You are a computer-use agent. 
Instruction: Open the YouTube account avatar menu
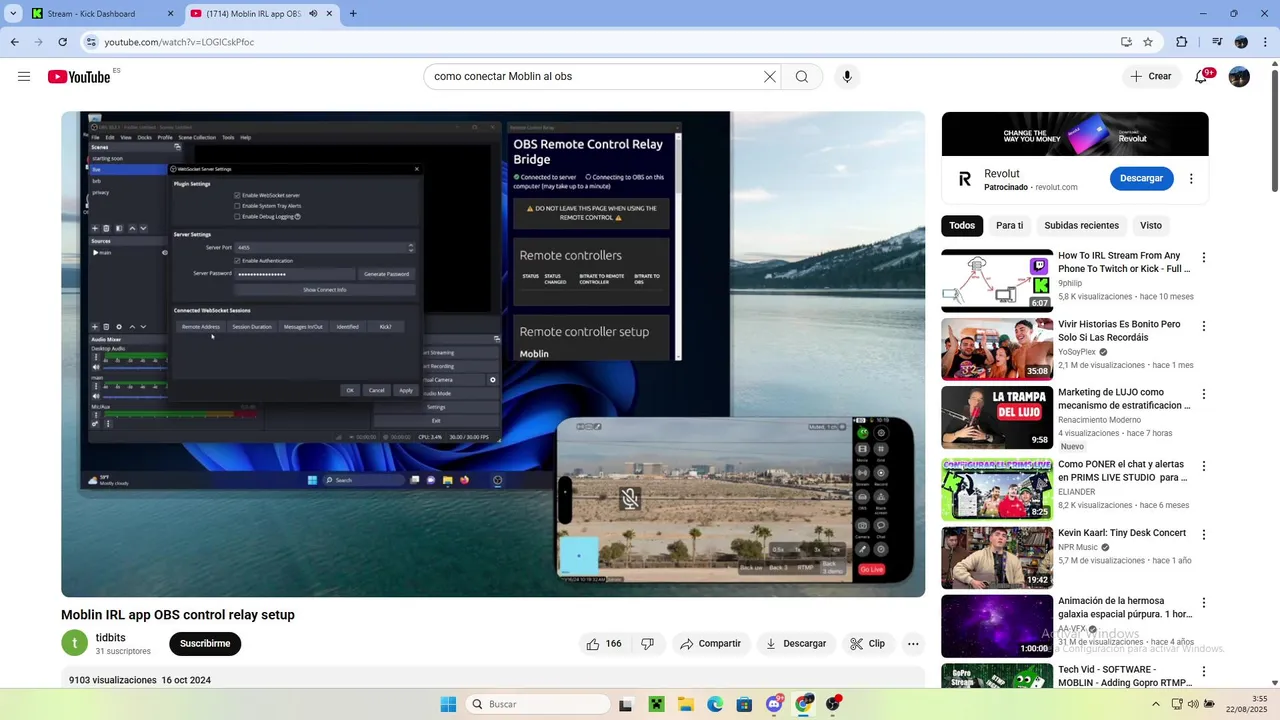click(x=1239, y=77)
